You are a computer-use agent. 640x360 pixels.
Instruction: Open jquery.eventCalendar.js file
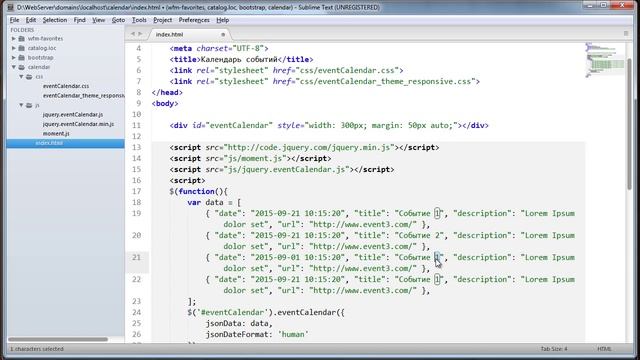pyautogui.click(x=73, y=115)
